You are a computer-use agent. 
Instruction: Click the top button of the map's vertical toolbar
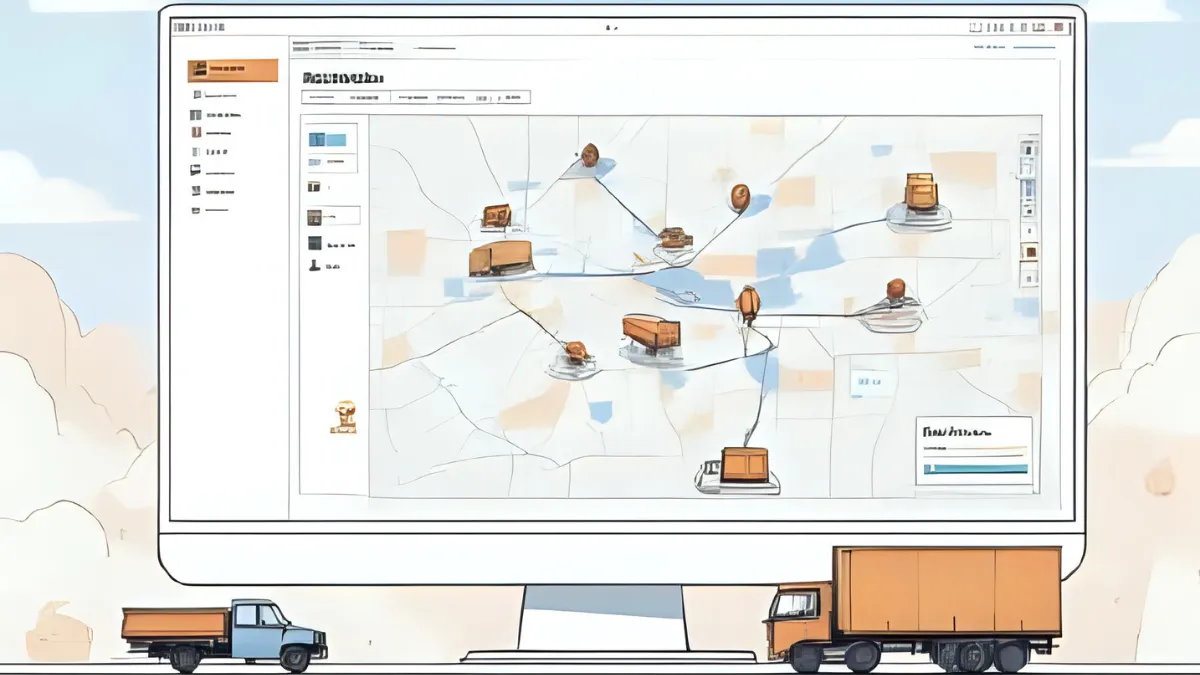pos(1028,150)
